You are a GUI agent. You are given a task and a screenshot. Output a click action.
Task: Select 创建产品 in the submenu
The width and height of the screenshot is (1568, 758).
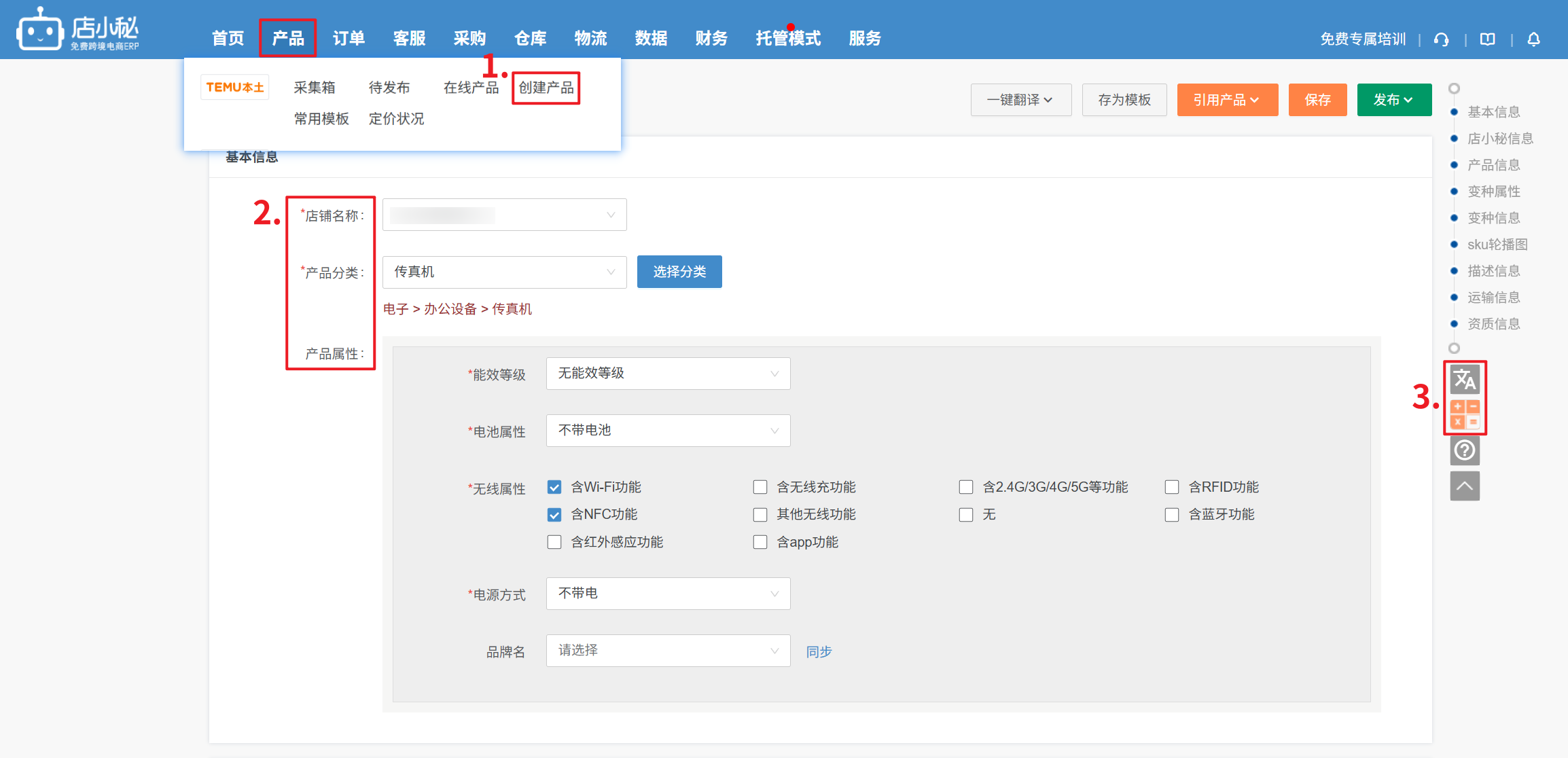tap(546, 88)
